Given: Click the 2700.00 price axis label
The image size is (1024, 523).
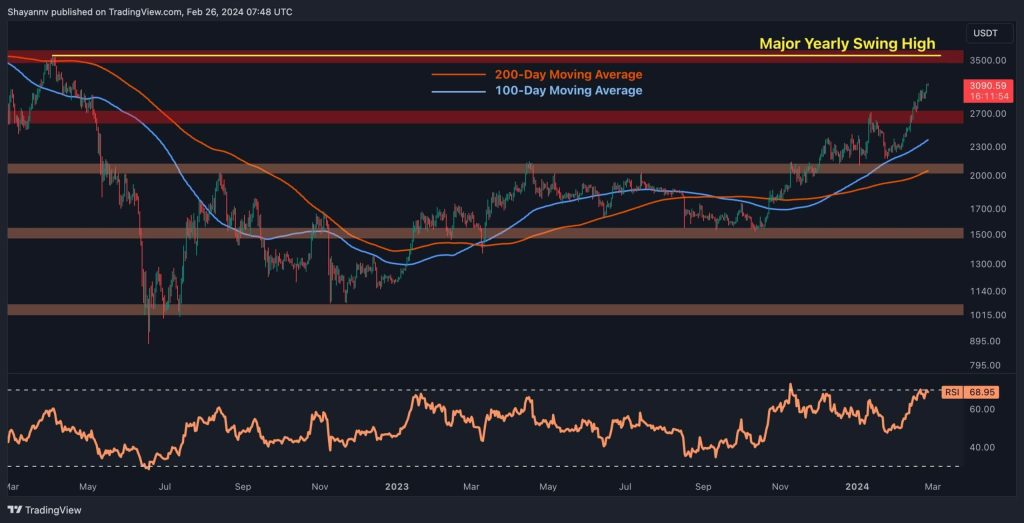Looking at the screenshot, I should pos(984,114).
